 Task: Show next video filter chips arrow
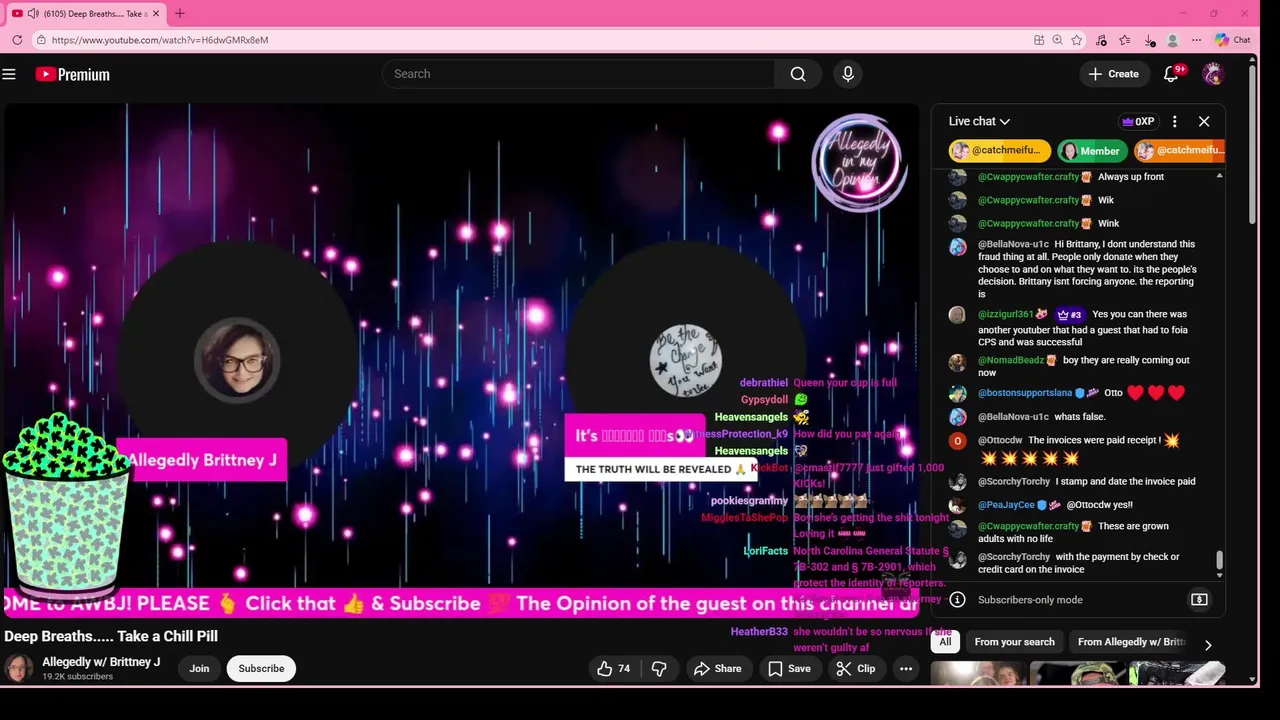point(1207,645)
